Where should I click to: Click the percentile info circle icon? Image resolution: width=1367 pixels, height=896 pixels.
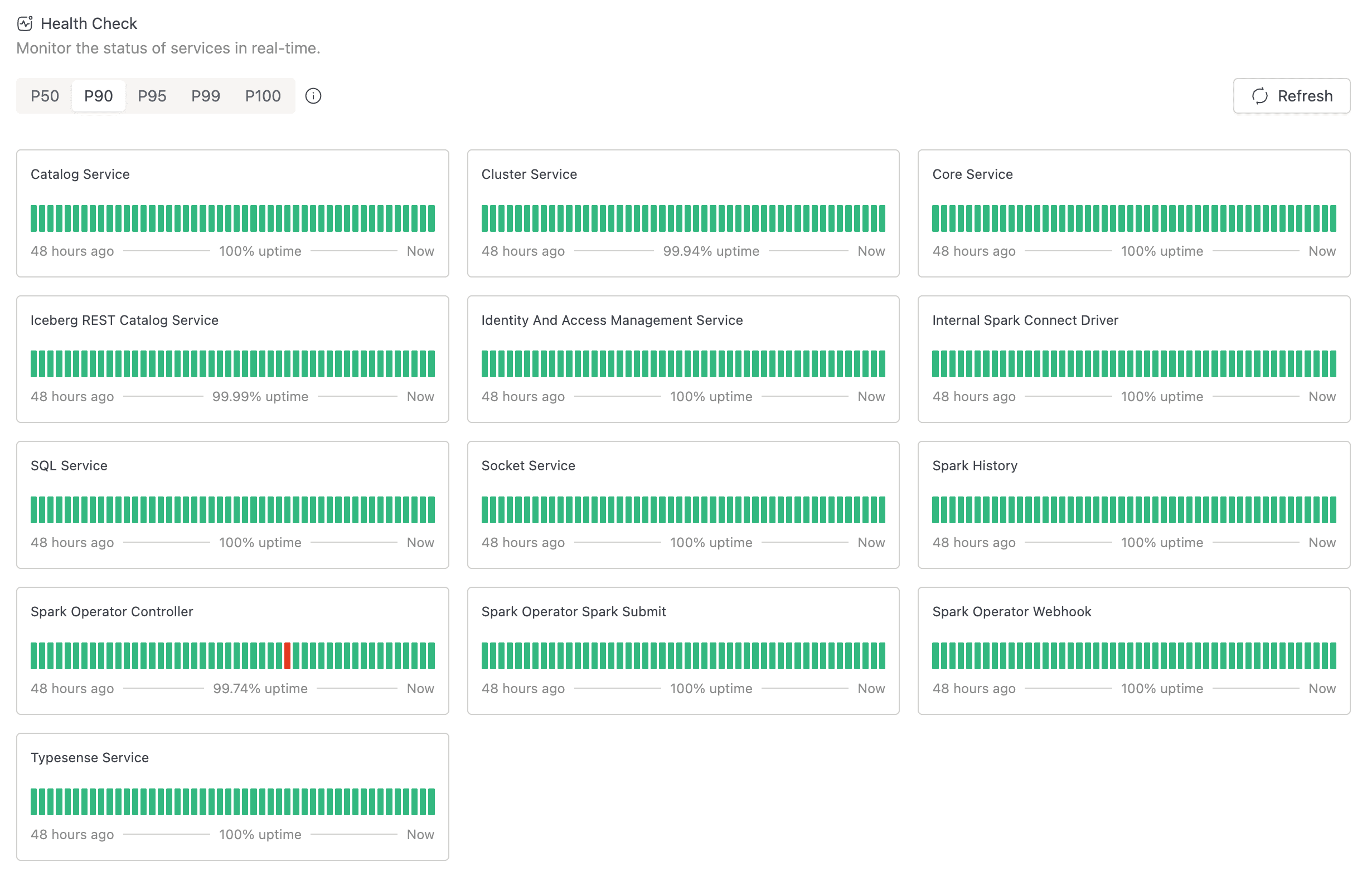click(x=313, y=96)
